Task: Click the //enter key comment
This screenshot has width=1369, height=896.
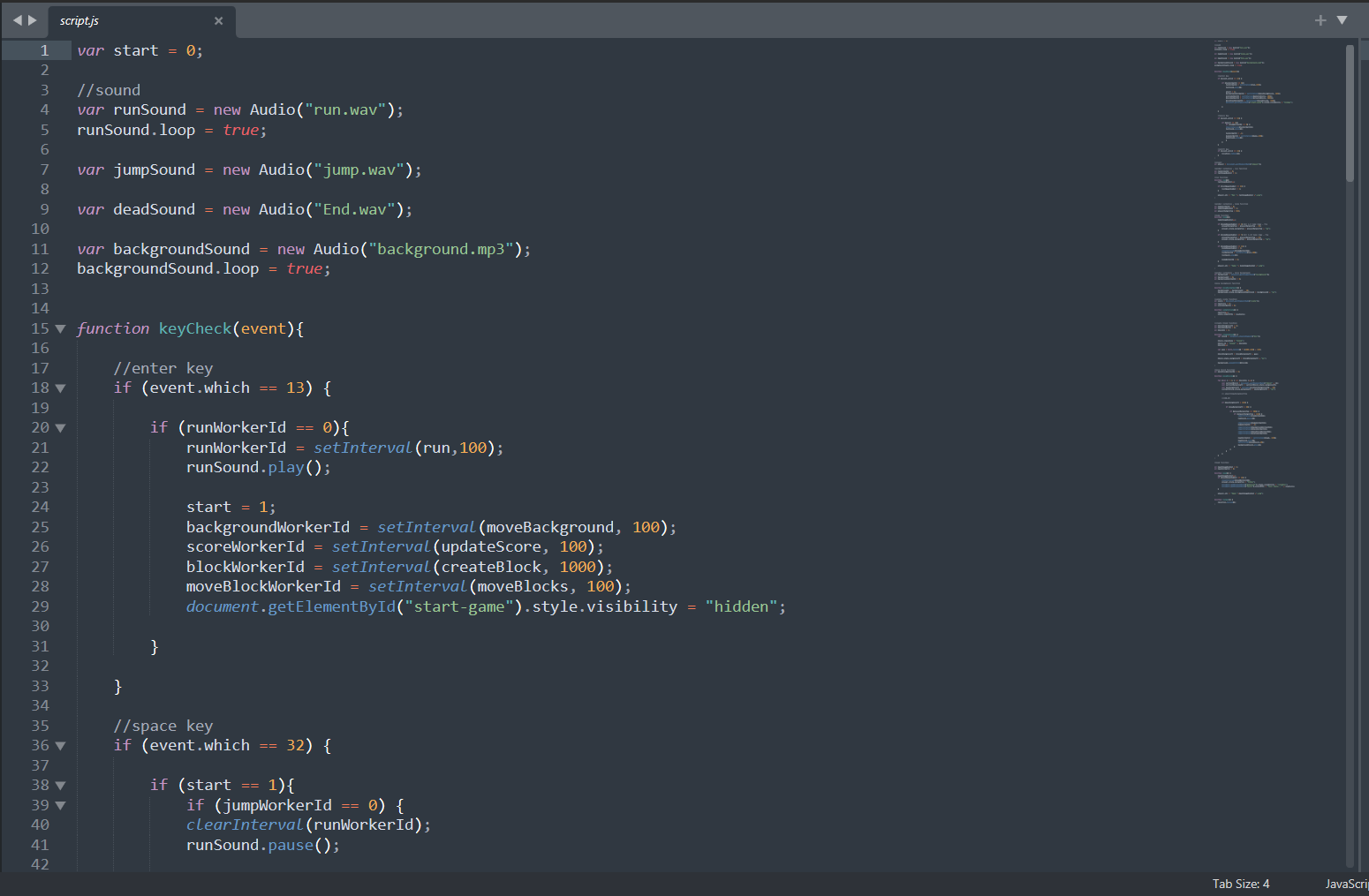Action: click(163, 368)
